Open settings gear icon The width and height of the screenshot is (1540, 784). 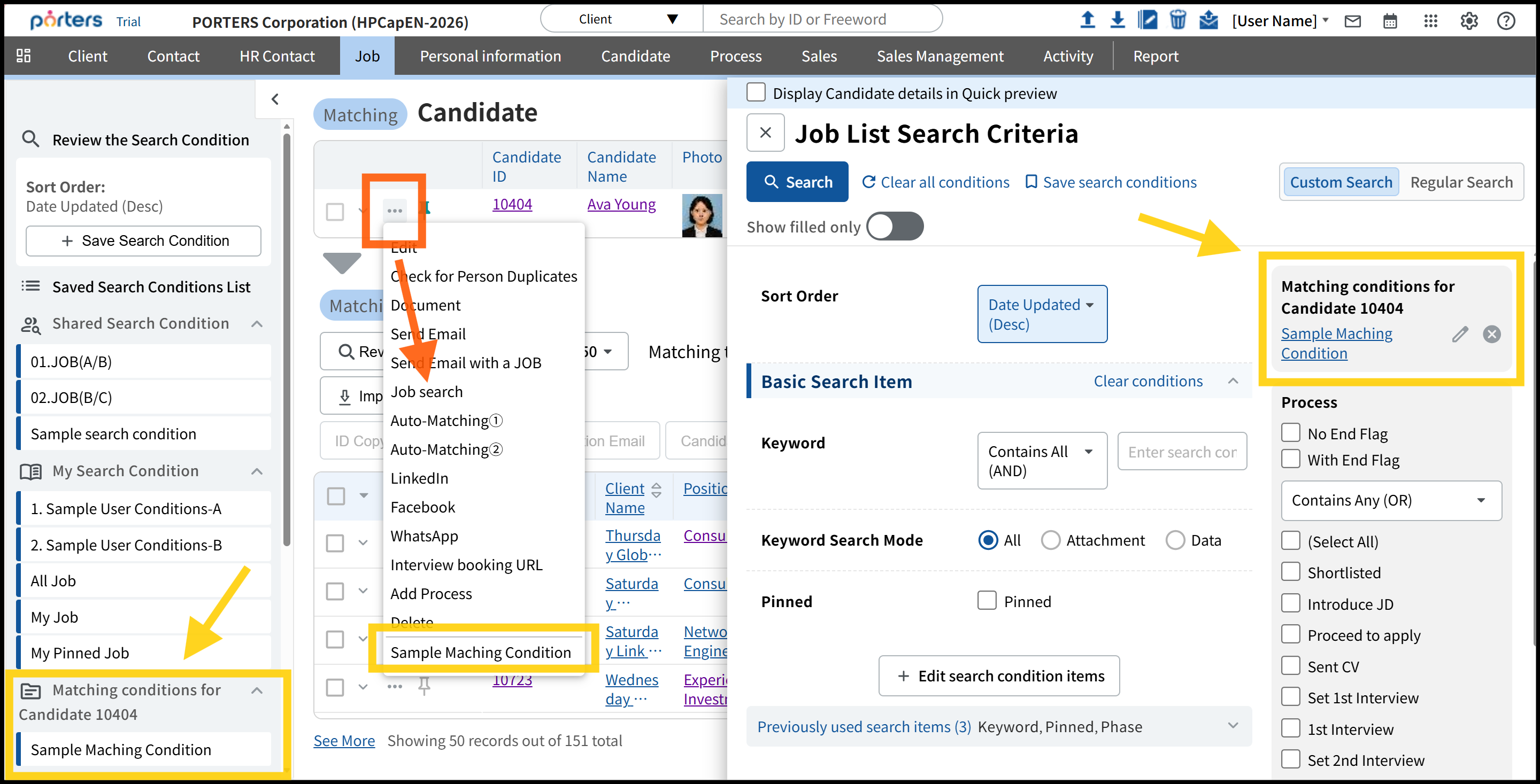coord(1469,21)
